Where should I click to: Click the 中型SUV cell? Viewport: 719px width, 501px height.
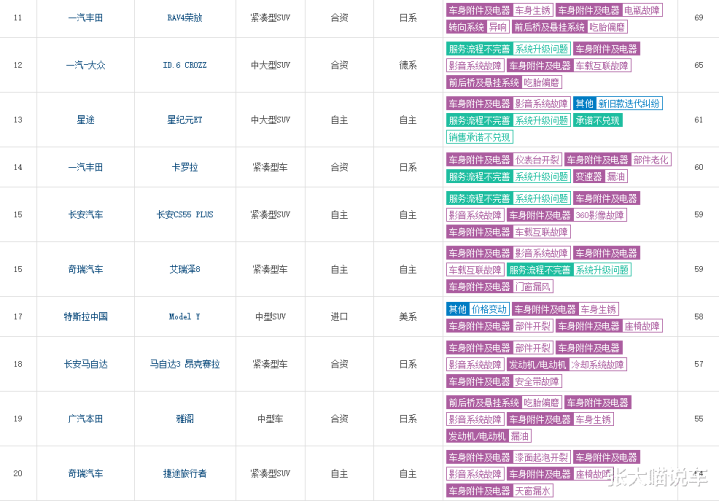pyautogui.click(x=270, y=317)
